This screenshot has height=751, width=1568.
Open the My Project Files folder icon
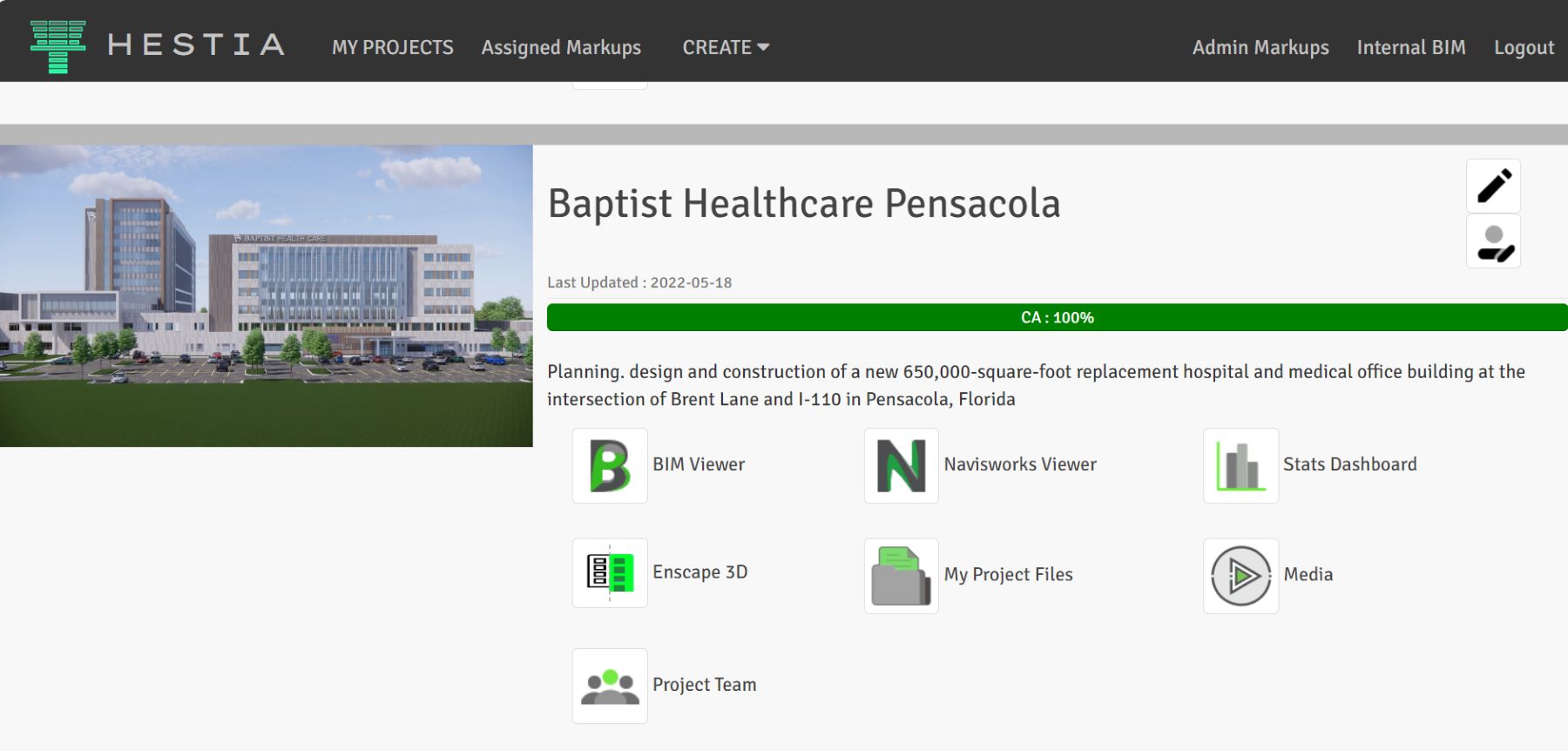click(x=902, y=576)
